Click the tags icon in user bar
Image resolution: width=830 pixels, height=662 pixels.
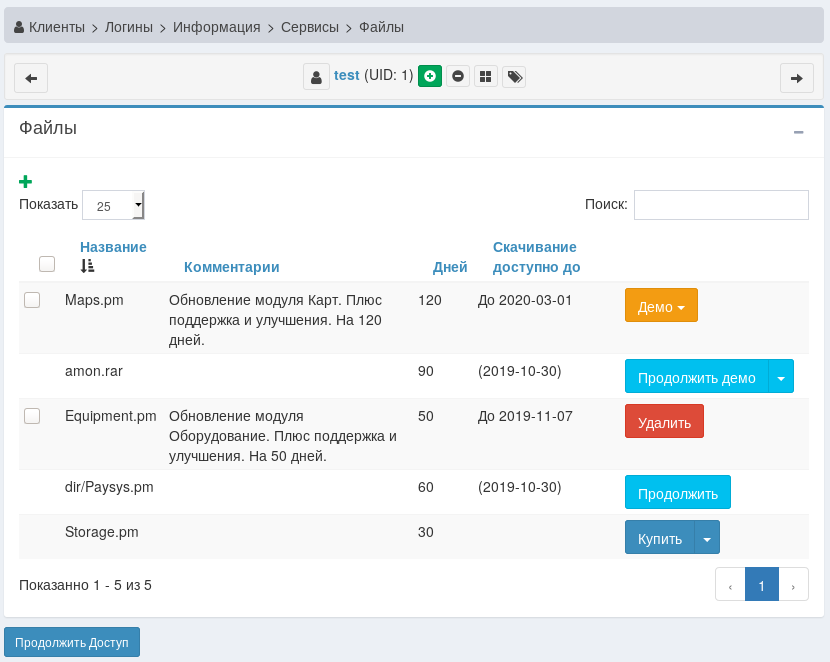click(x=514, y=76)
